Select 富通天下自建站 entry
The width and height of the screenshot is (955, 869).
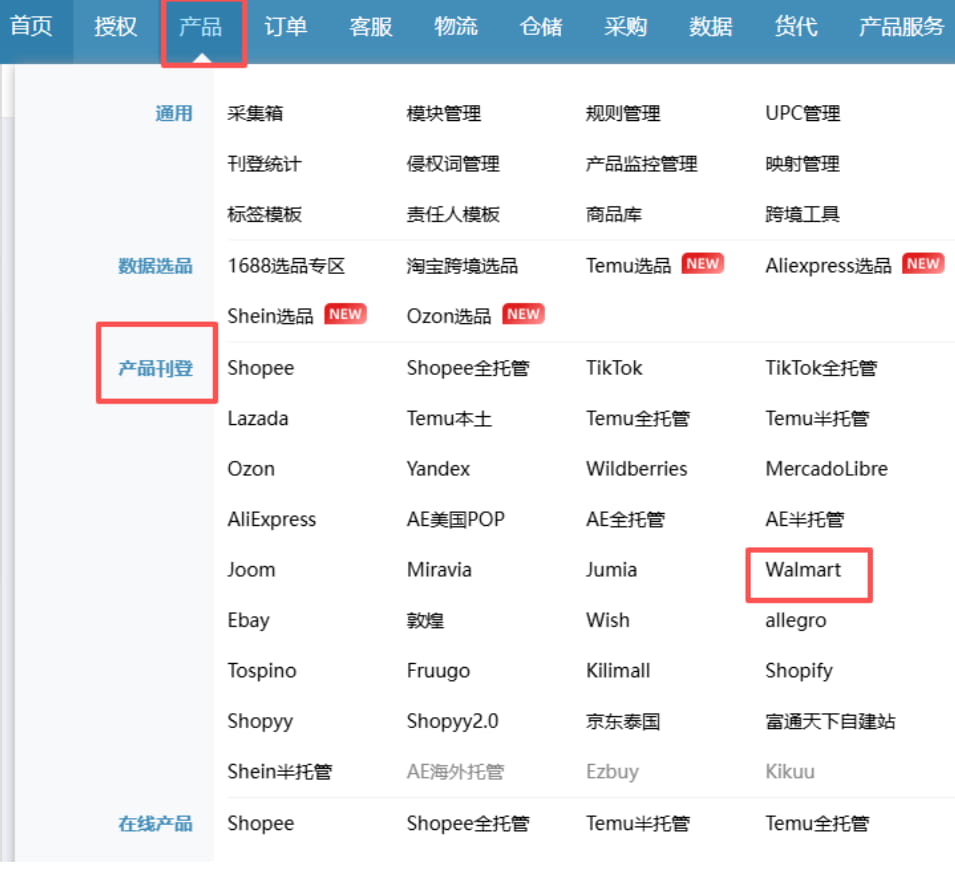(830, 721)
